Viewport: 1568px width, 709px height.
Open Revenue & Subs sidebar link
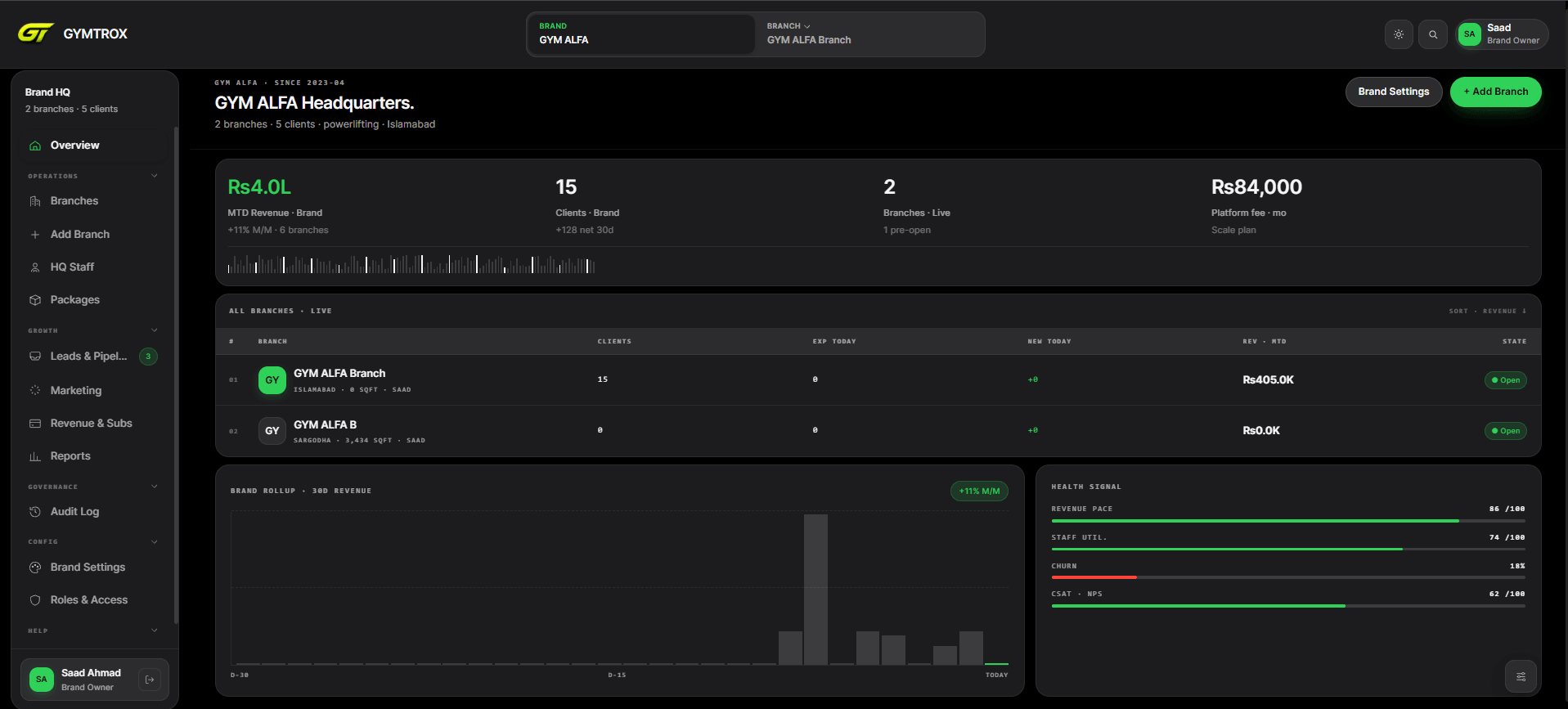click(x=94, y=424)
